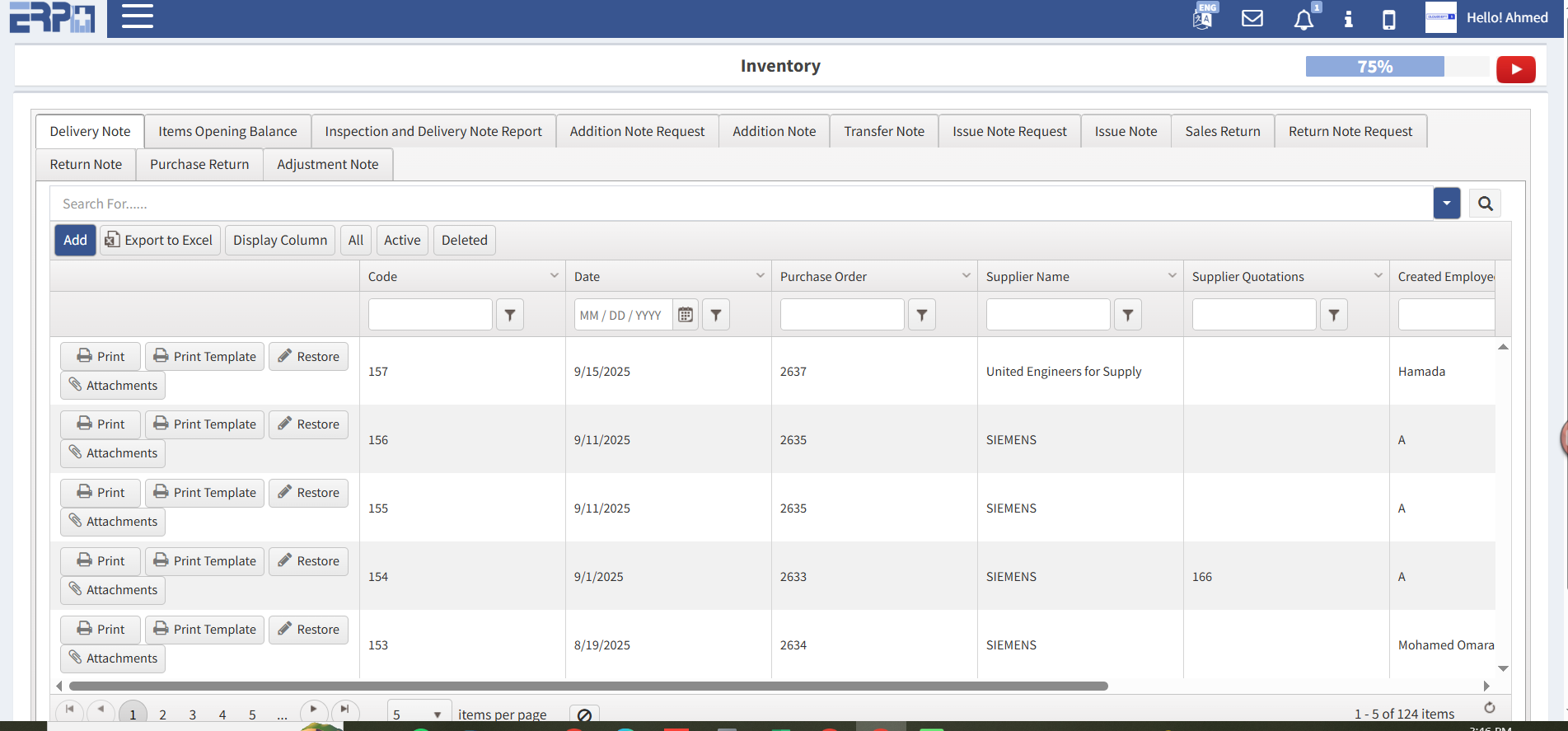
Task: Open the hamburger menu in header
Action: pos(138,16)
